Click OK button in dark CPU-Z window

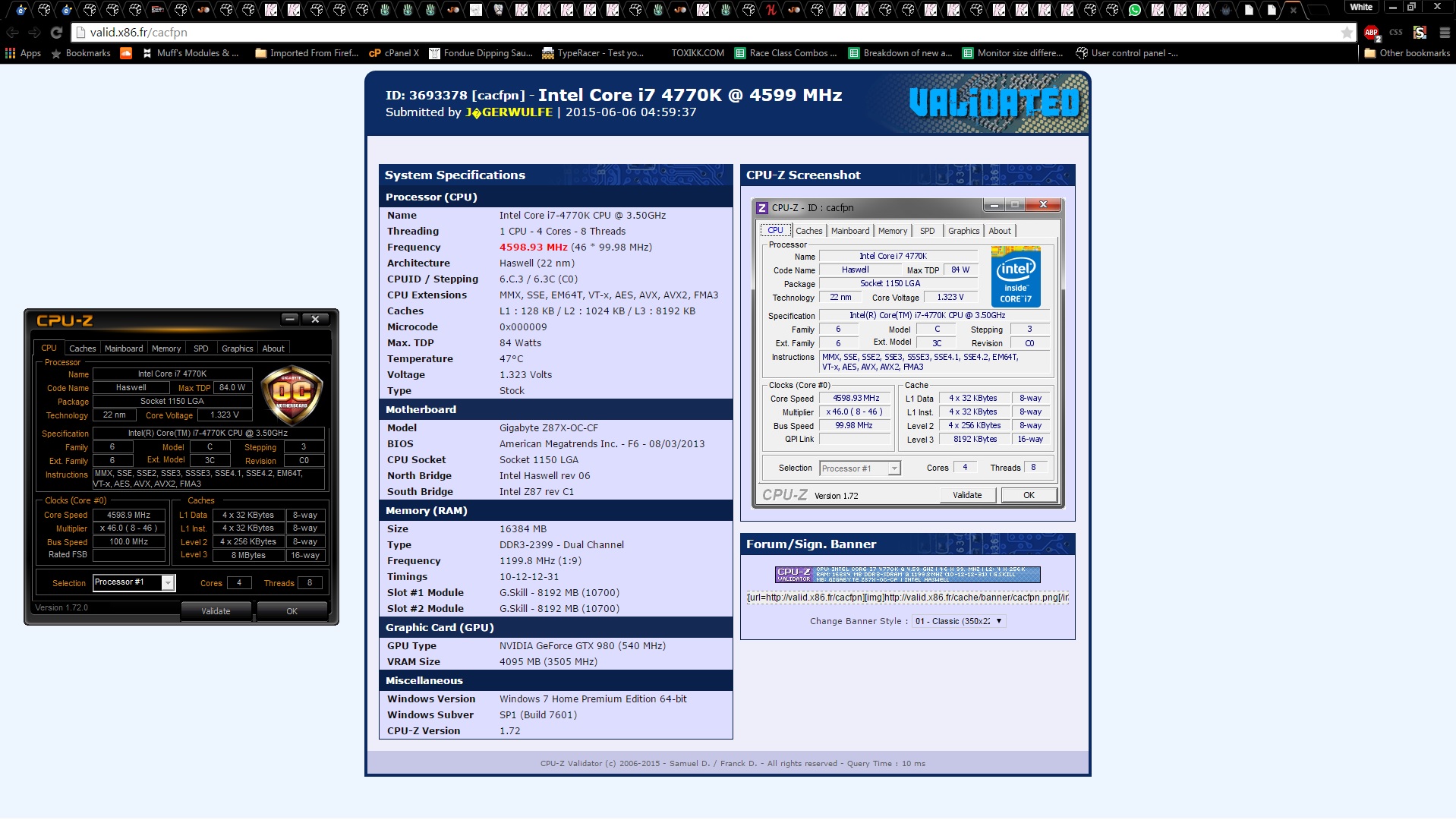292,611
